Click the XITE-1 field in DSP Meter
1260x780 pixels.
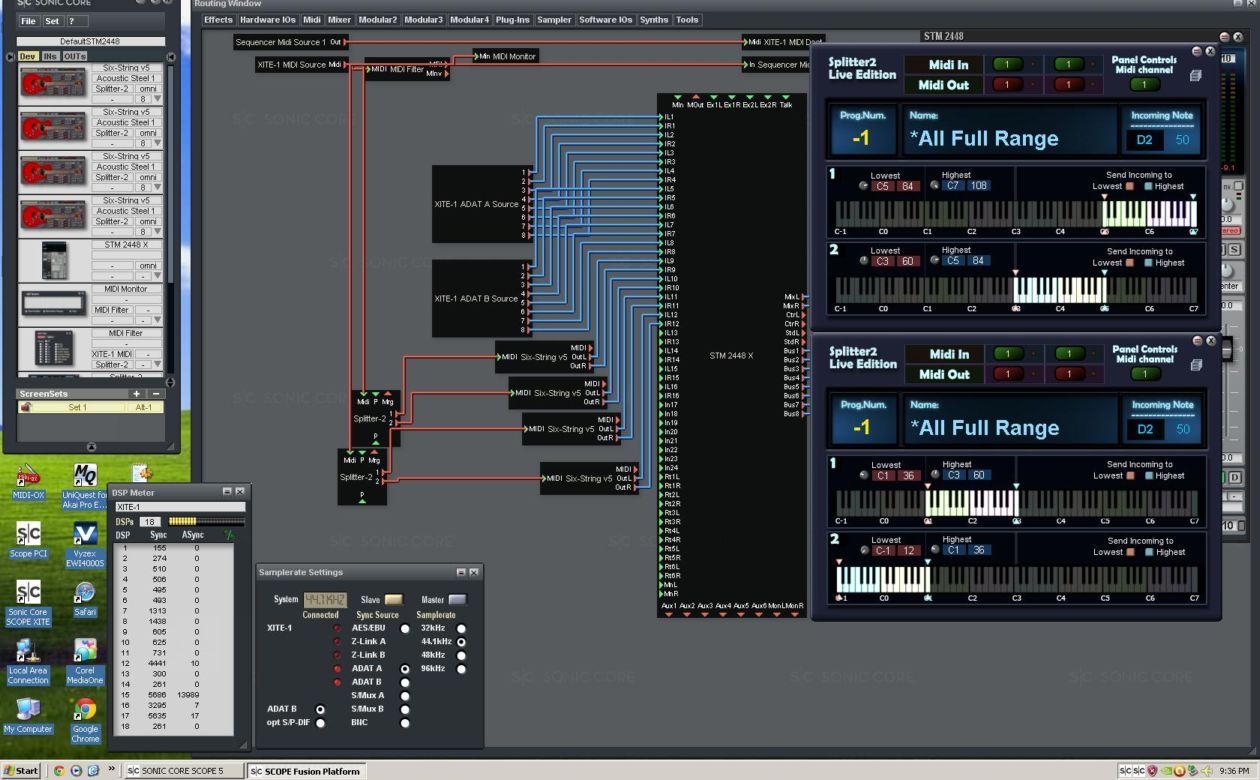(x=180, y=507)
